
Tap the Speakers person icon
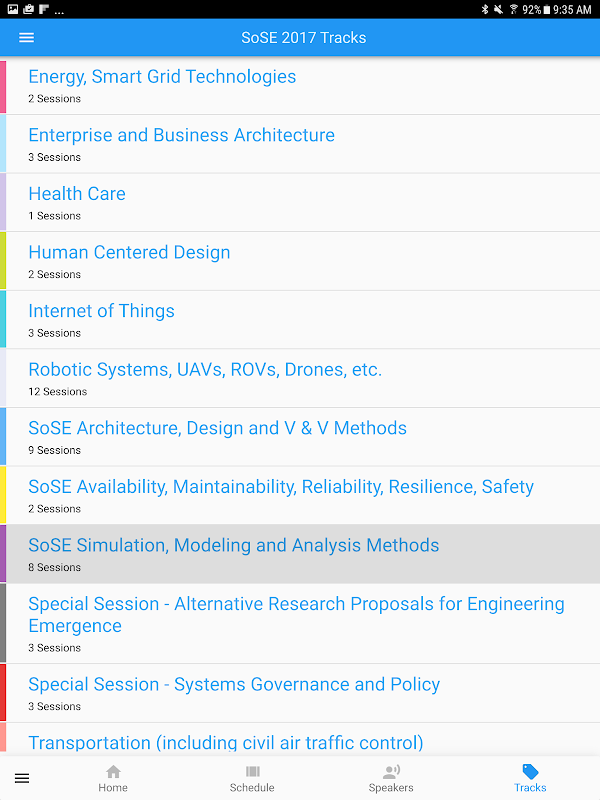(391, 772)
